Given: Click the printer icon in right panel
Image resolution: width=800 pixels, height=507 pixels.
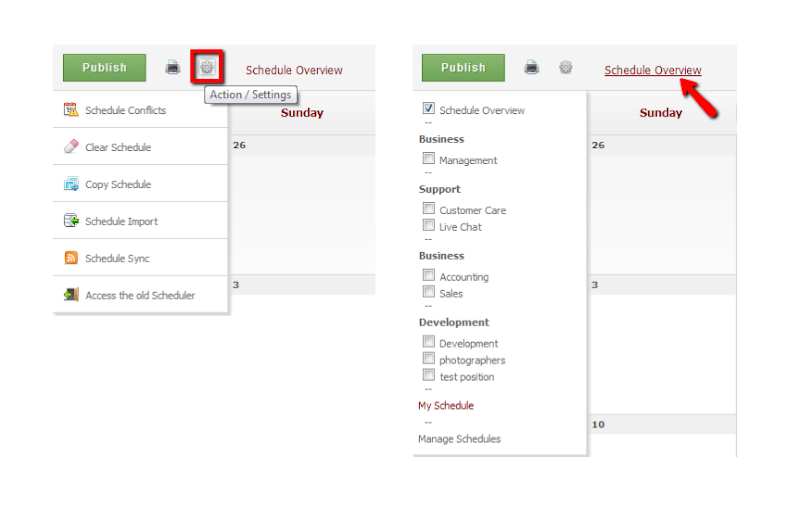Looking at the screenshot, I should click(532, 67).
